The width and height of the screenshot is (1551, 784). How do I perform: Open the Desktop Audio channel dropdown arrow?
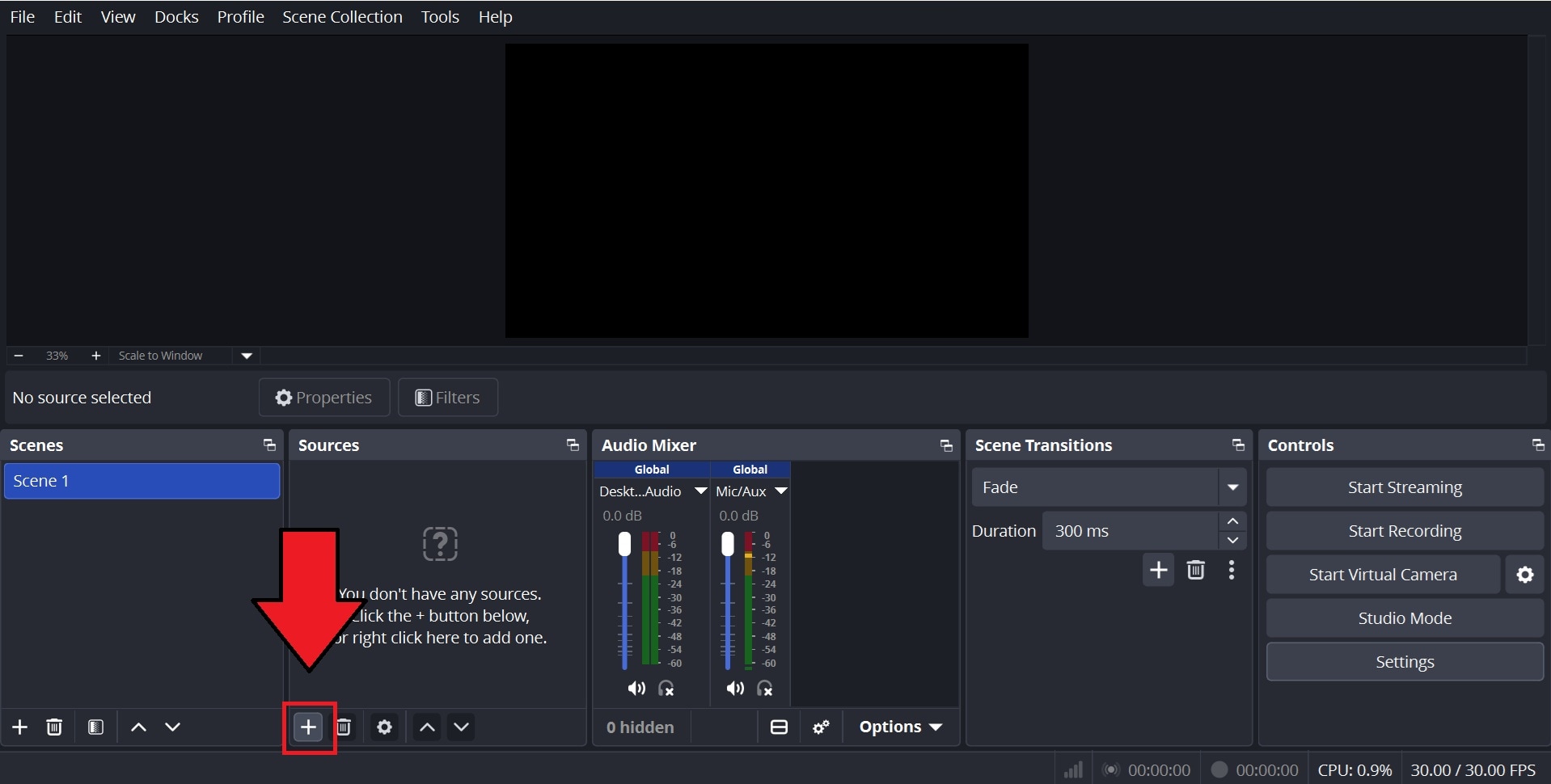tap(700, 491)
